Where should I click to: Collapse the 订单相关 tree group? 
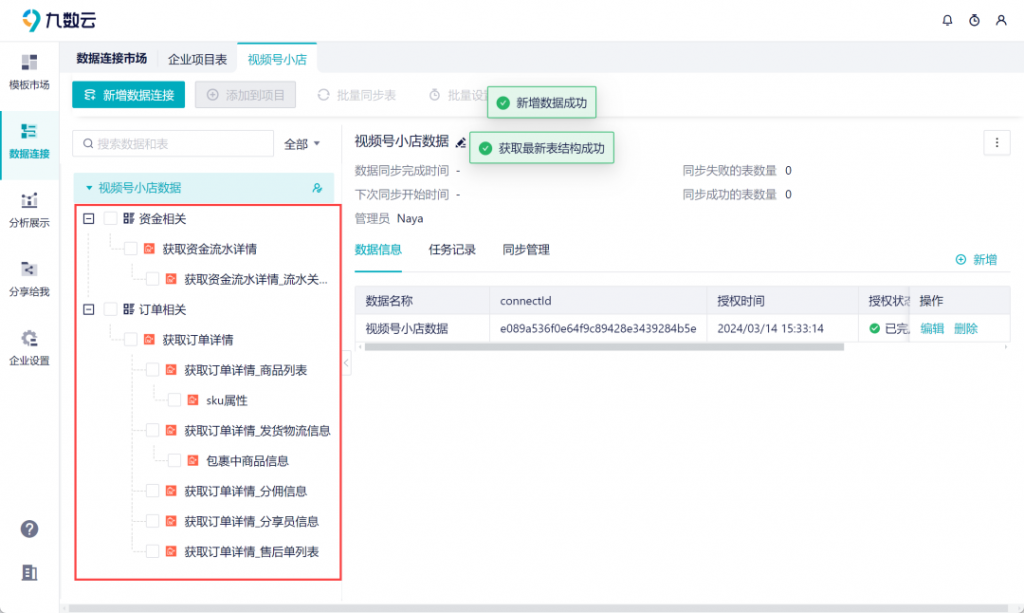(x=89, y=310)
